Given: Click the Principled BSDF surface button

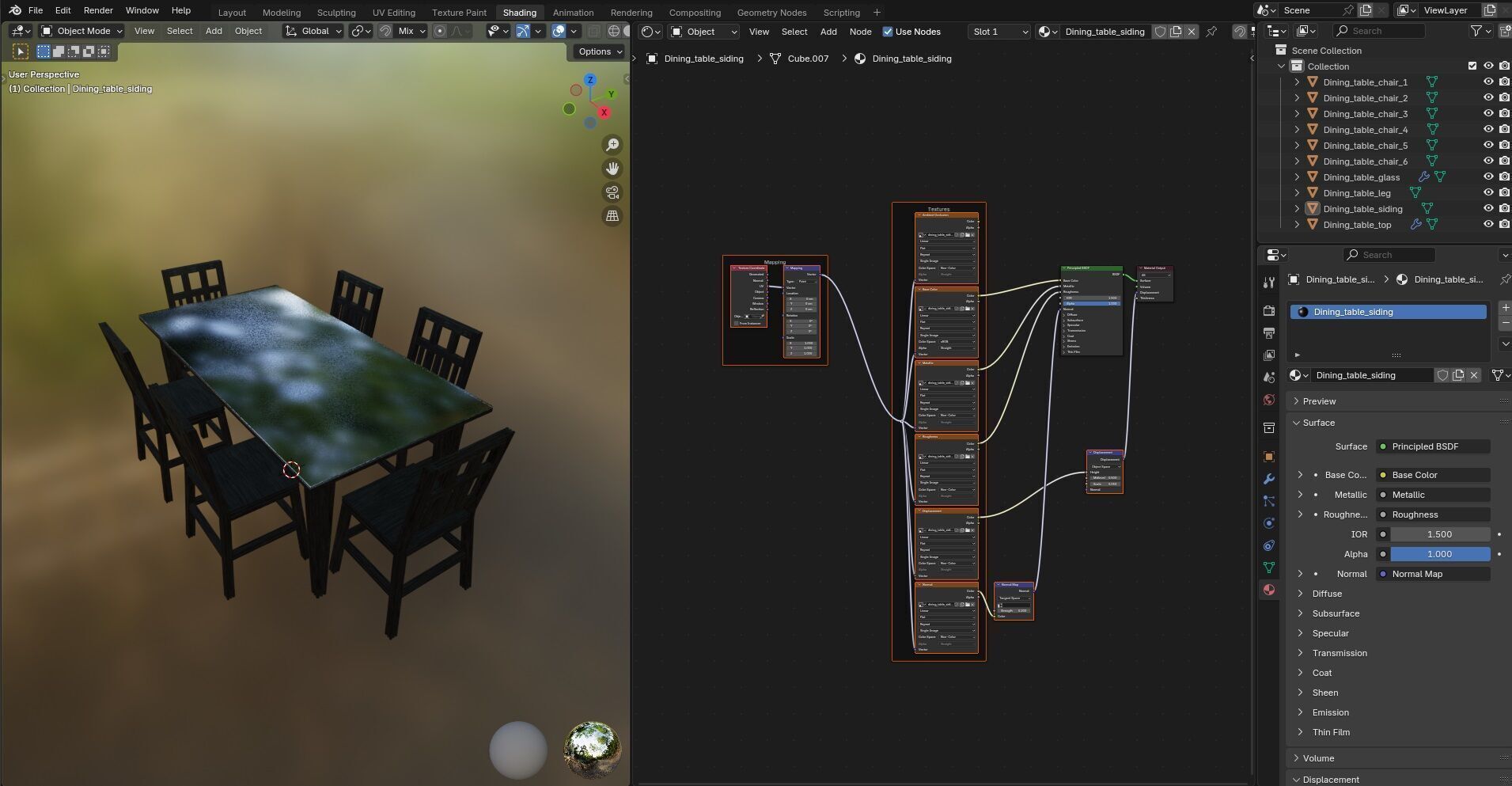Looking at the screenshot, I should point(1433,446).
